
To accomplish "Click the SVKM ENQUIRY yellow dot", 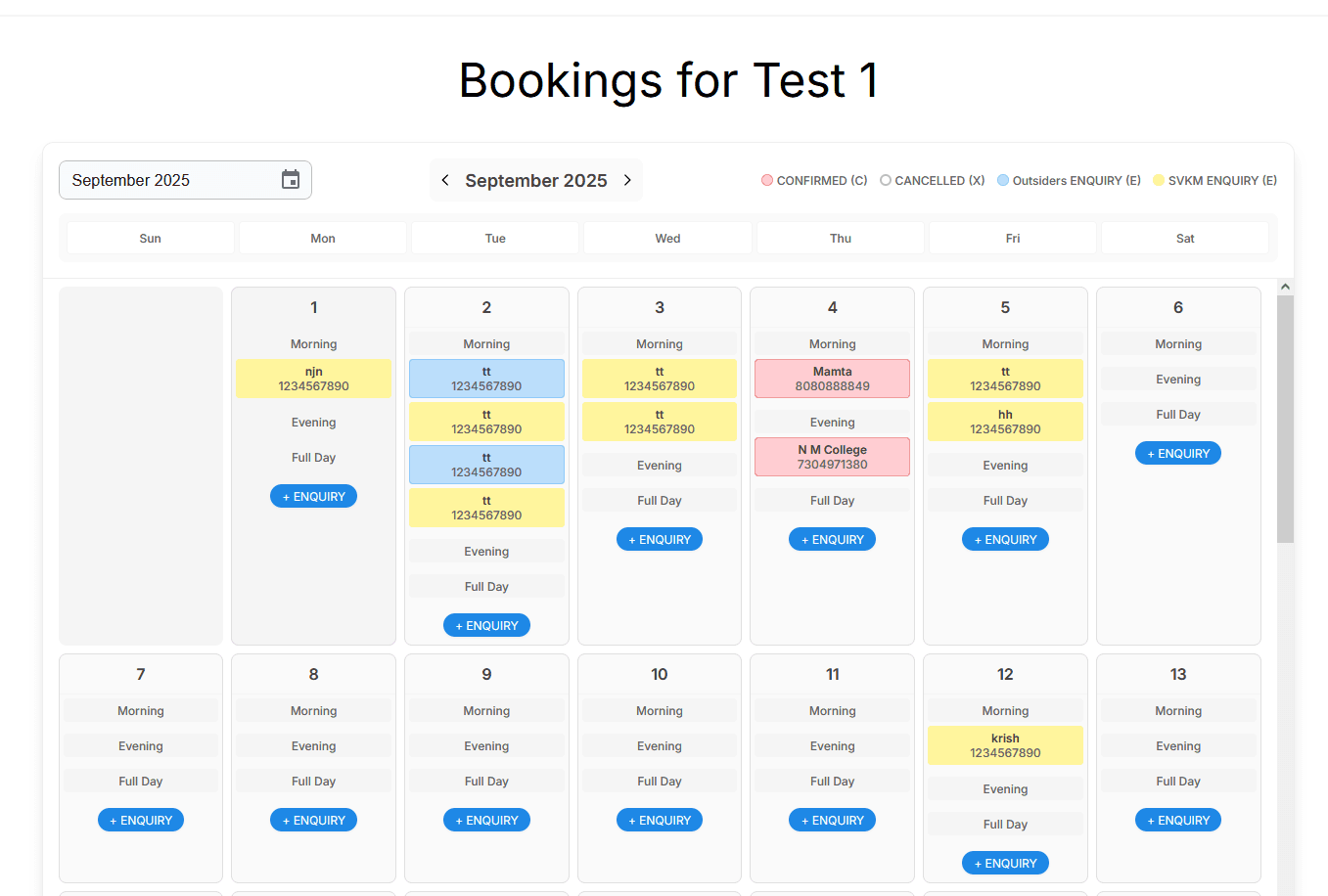I will tap(1159, 180).
